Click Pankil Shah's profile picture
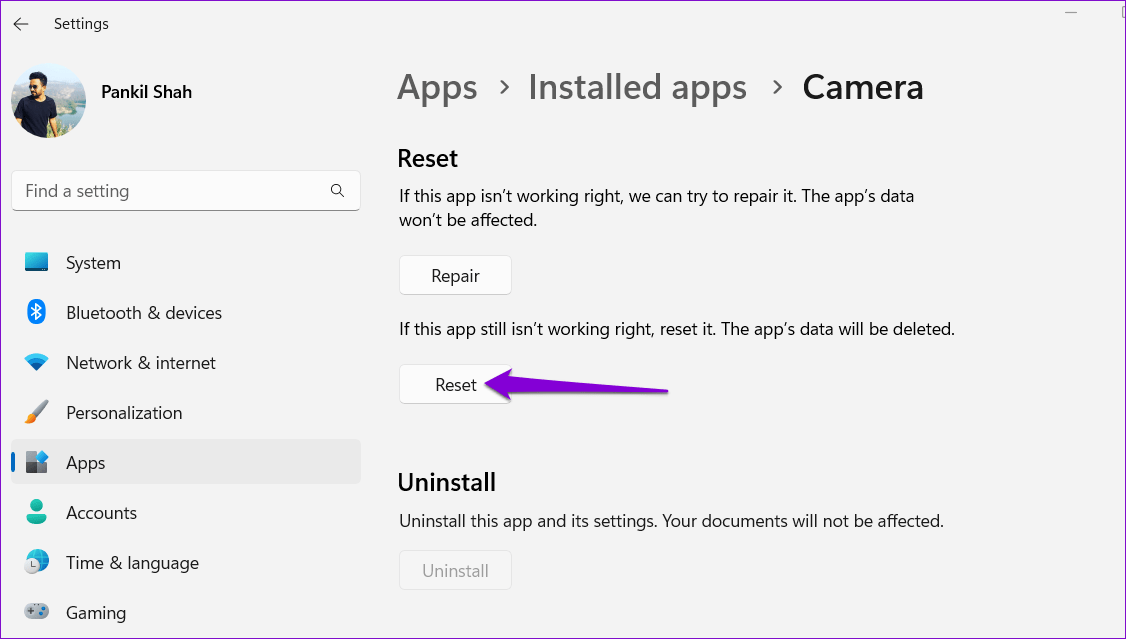The image size is (1126, 639). (x=48, y=100)
